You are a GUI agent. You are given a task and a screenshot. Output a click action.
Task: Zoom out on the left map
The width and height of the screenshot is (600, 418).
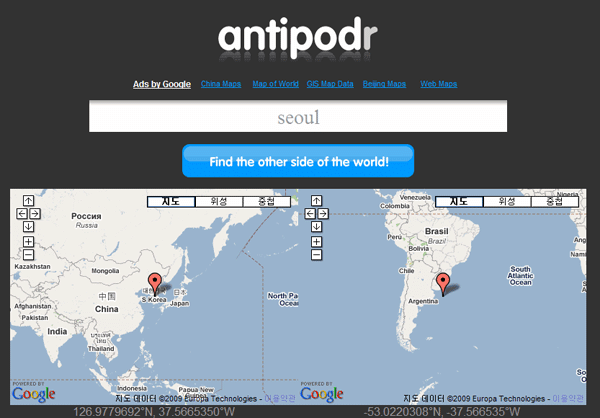(28, 255)
